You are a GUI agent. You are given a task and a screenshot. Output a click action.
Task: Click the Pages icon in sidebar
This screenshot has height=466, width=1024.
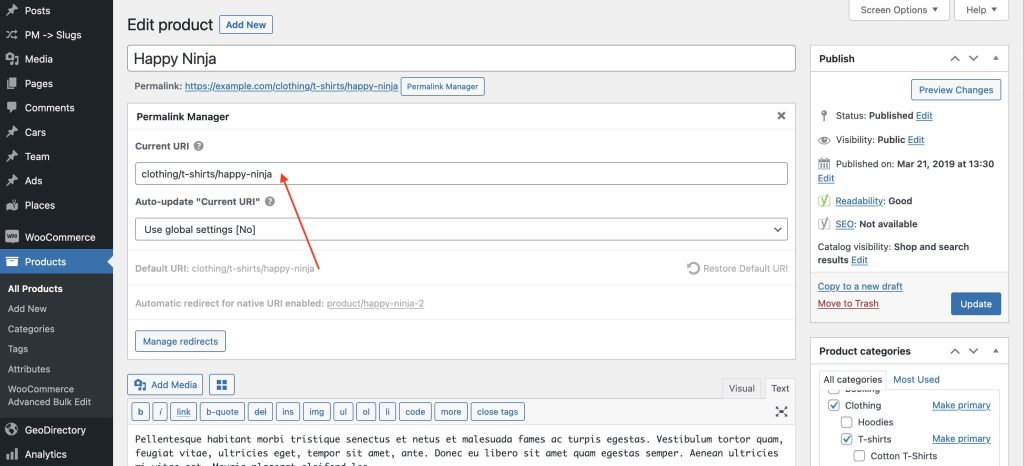(12, 84)
